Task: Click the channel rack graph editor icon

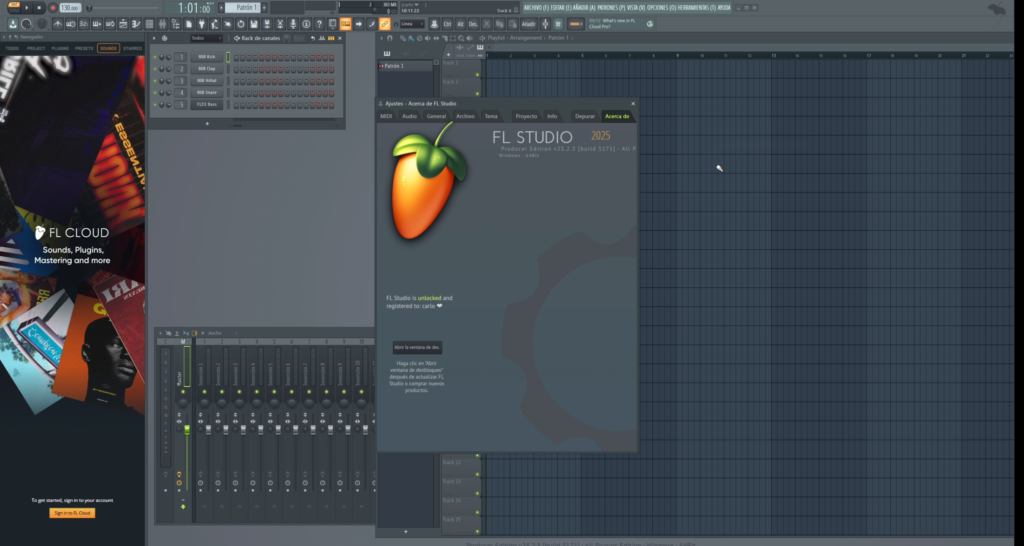Action: click(x=322, y=38)
